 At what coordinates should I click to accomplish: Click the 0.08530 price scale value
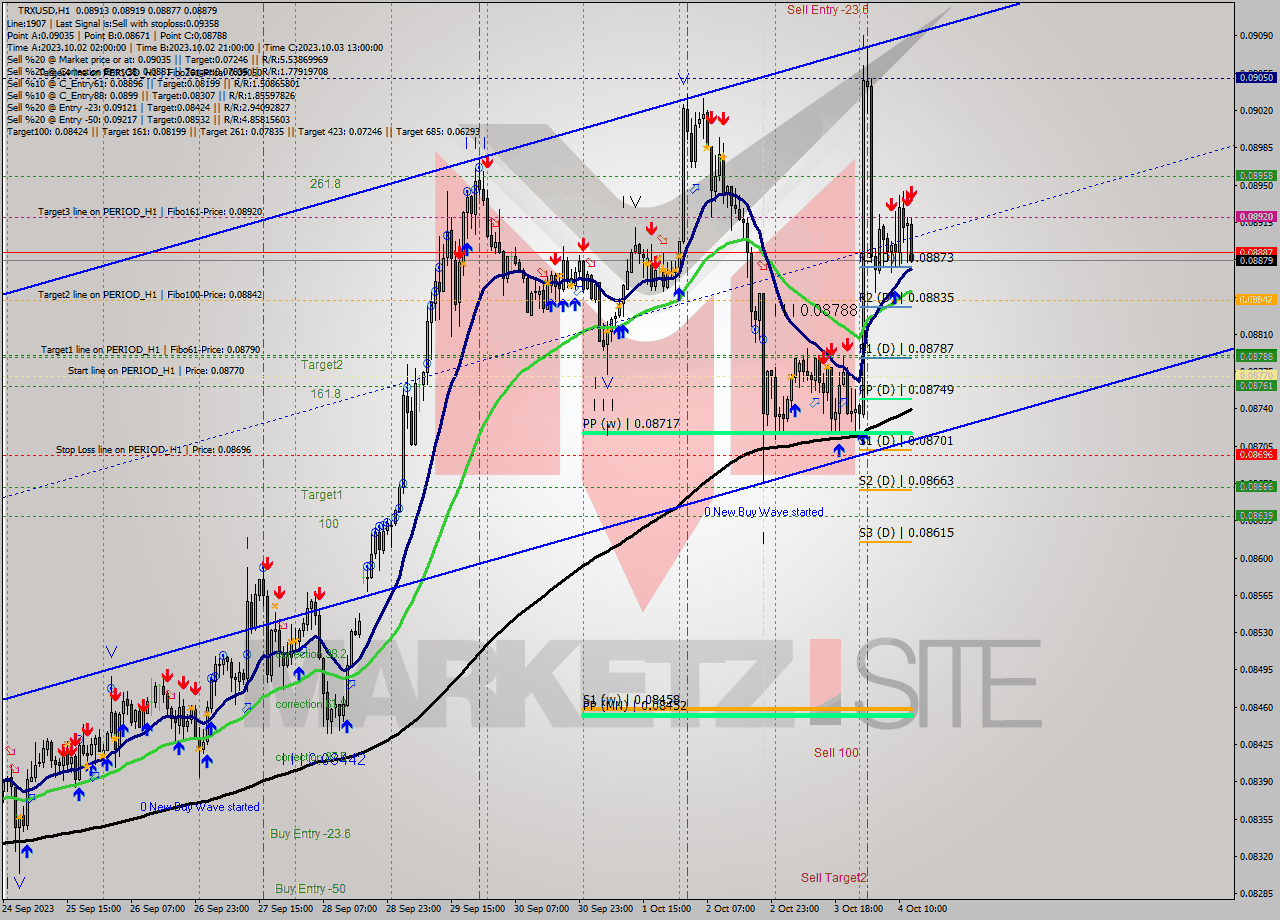(x=1256, y=632)
